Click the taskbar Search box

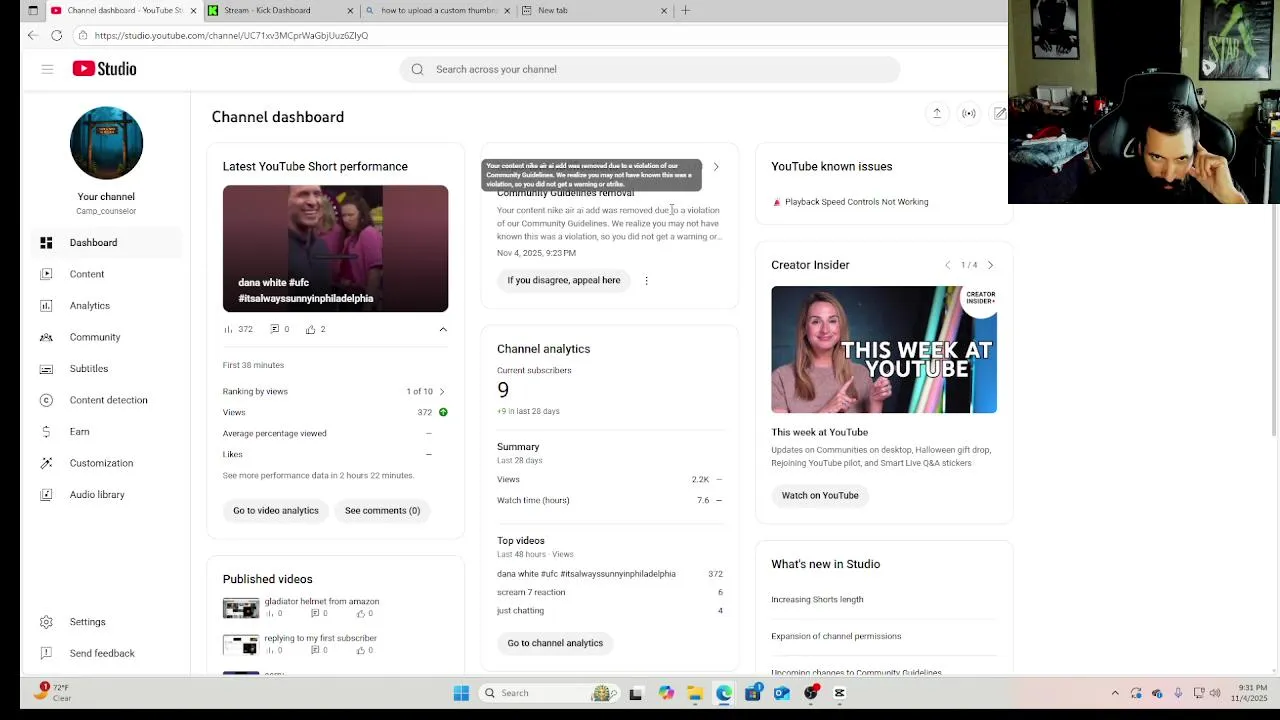click(x=547, y=693)
